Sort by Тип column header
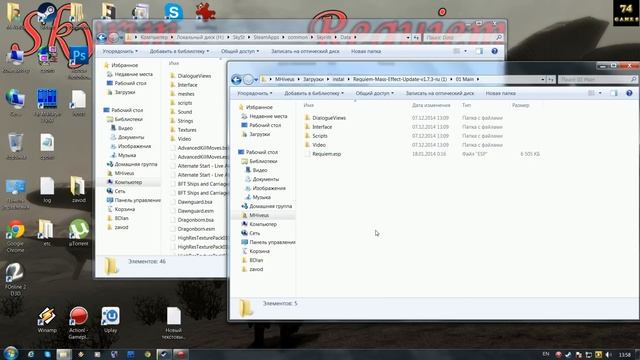 [x=466, y=105]
